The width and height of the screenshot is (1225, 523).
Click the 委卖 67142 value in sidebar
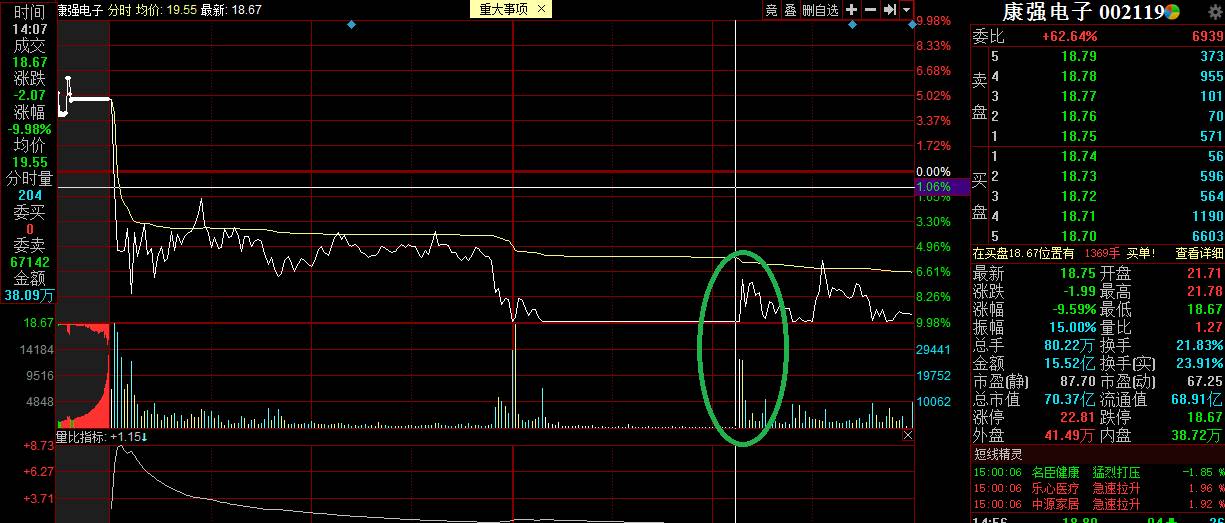31,262
